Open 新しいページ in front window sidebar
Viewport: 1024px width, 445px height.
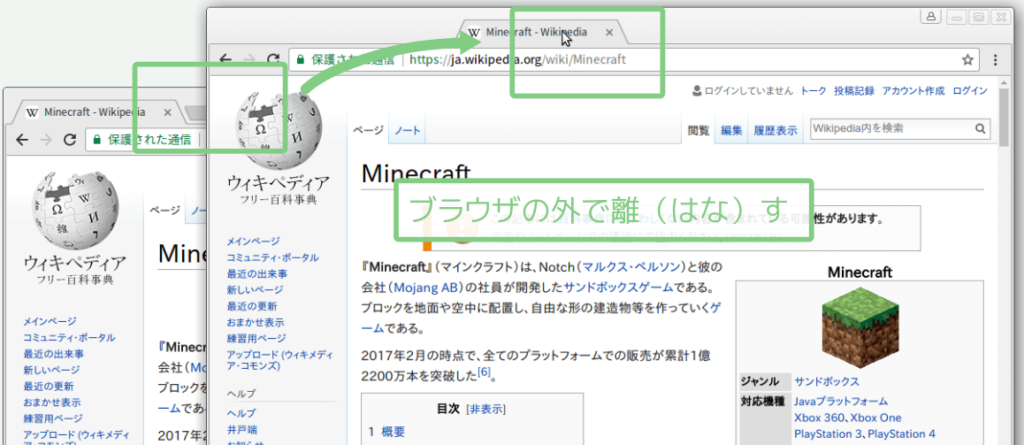(255, 289)
